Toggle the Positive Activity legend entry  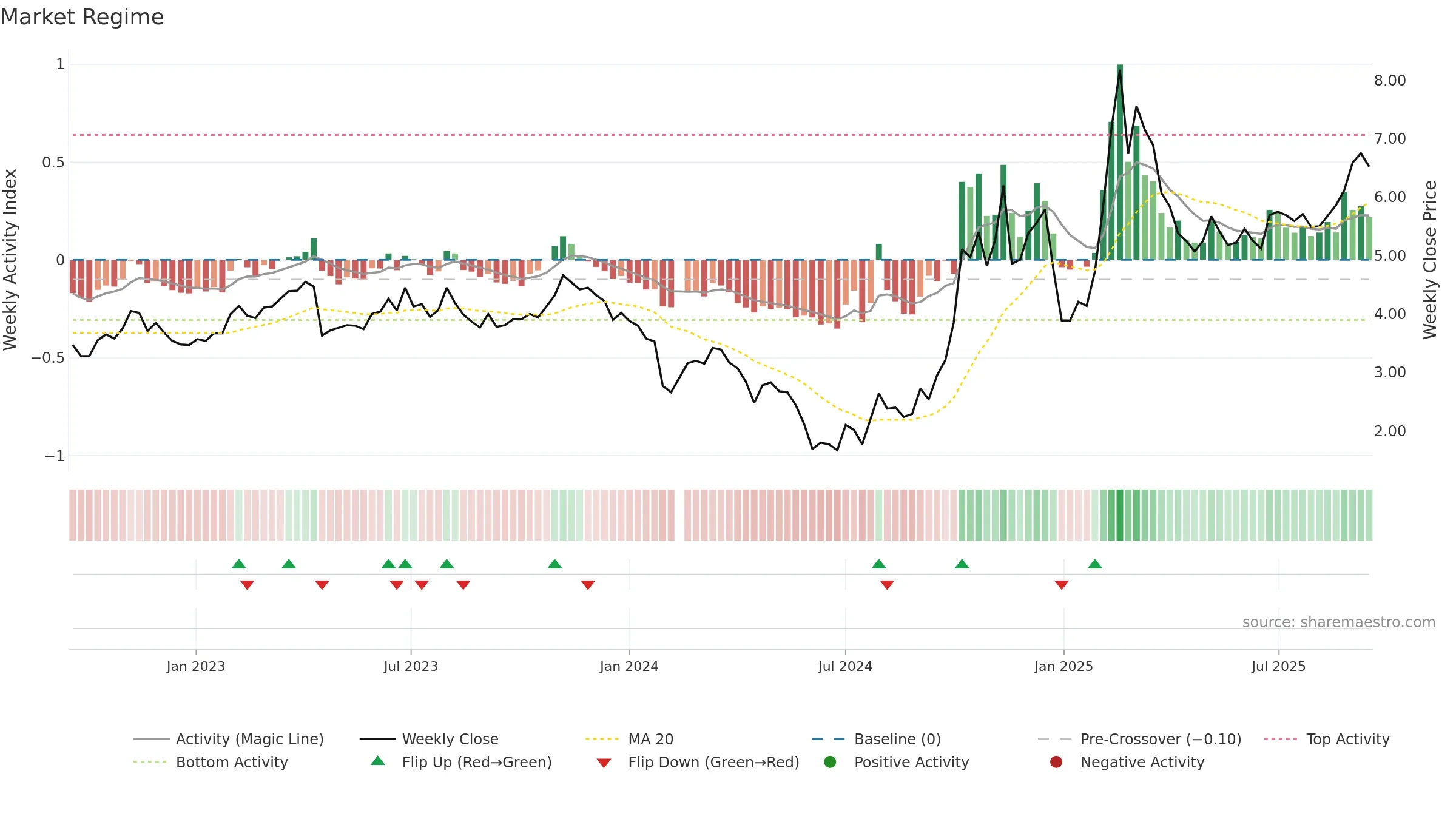pyautogui.click(x=896, y=762)
